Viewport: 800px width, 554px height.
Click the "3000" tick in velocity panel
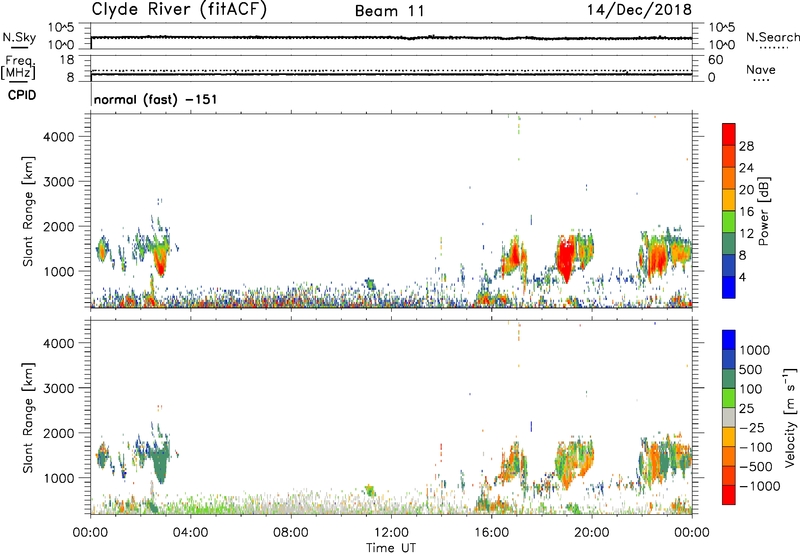(59, 388)
